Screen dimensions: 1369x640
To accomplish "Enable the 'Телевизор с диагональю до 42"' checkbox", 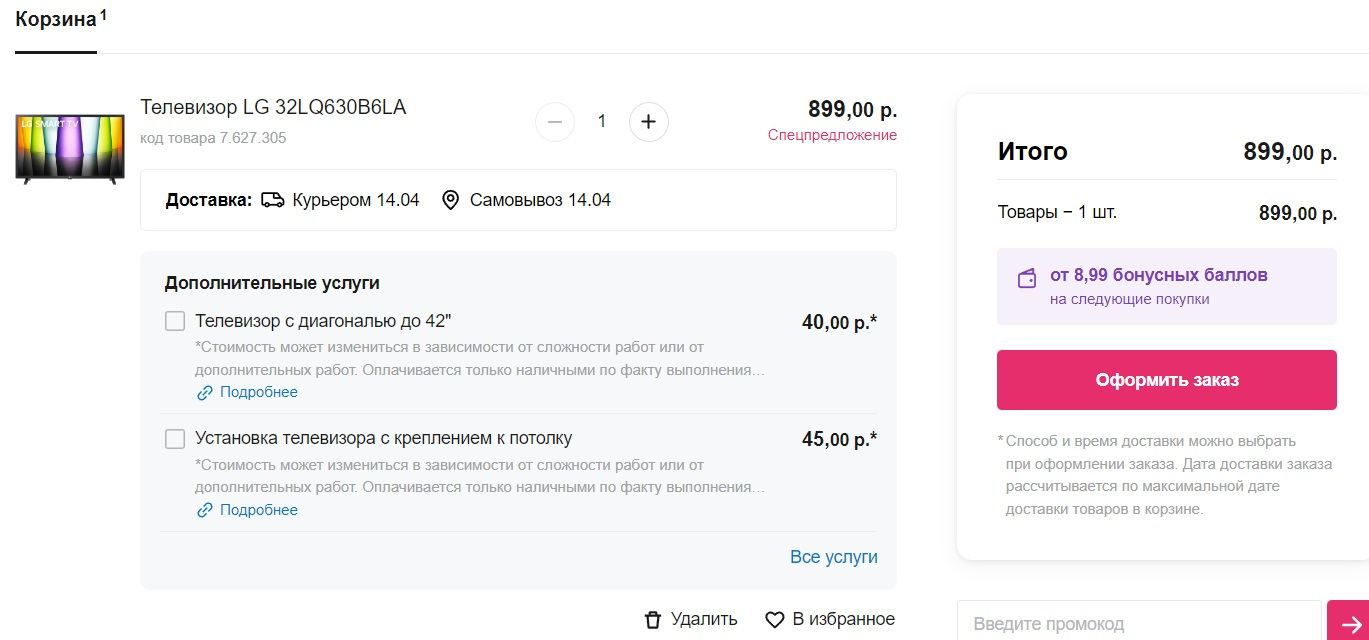I will point(175,321).
